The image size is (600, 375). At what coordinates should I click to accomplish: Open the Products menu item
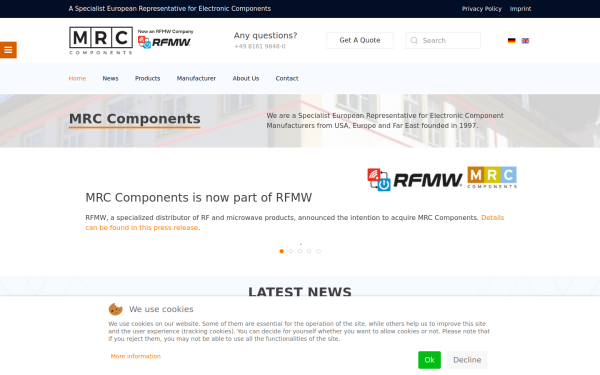point(147,78)
